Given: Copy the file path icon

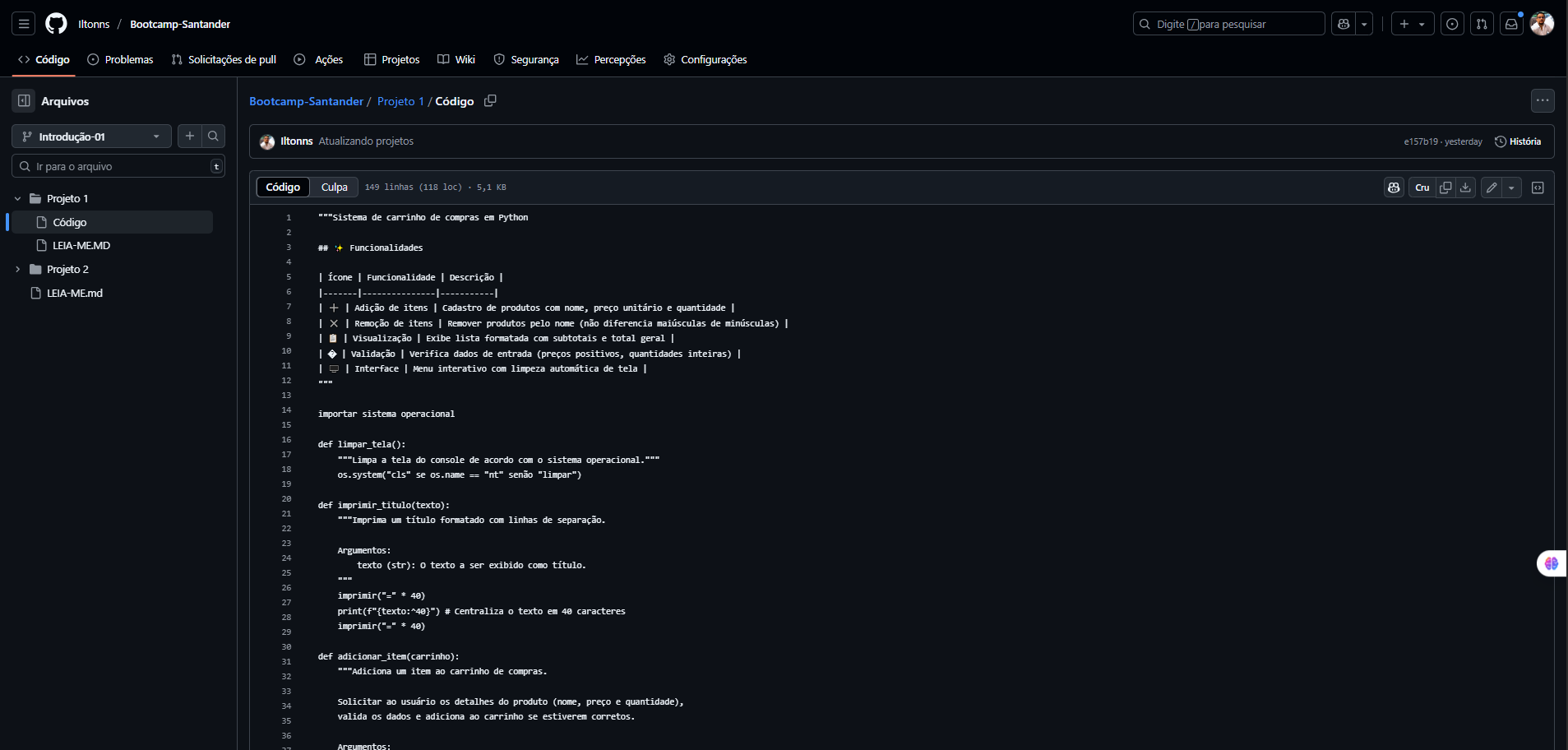Looking at the screenshot, I should (490, 101).
